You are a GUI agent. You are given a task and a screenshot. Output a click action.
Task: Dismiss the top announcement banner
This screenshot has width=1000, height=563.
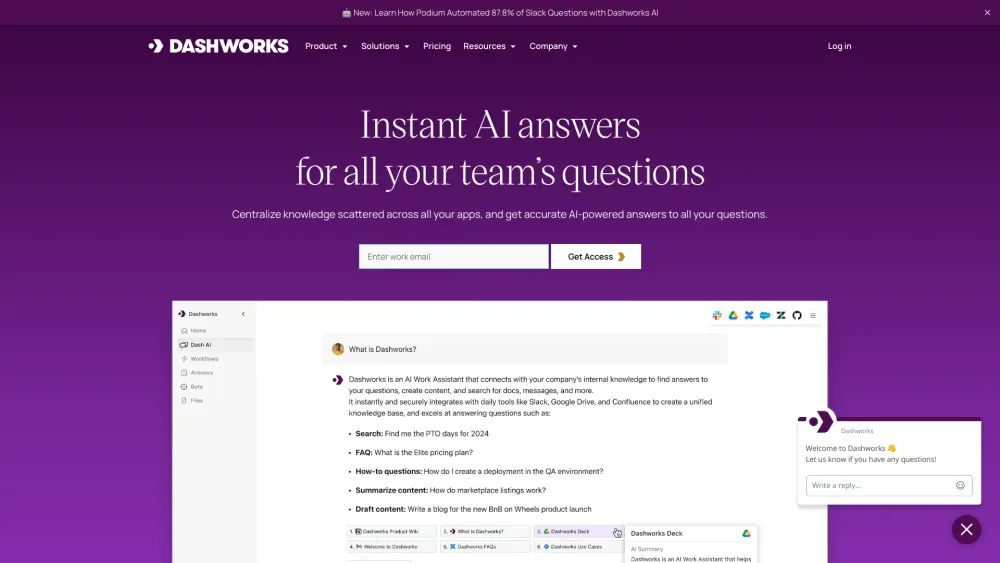(987, 13)
